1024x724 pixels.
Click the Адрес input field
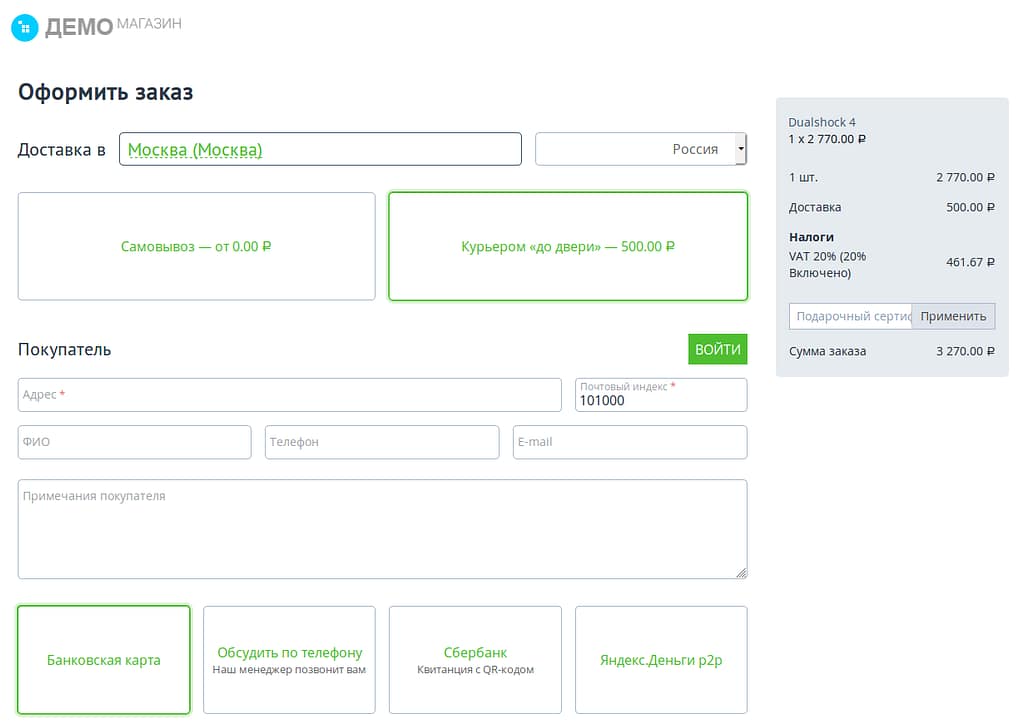tap(289, 395)
